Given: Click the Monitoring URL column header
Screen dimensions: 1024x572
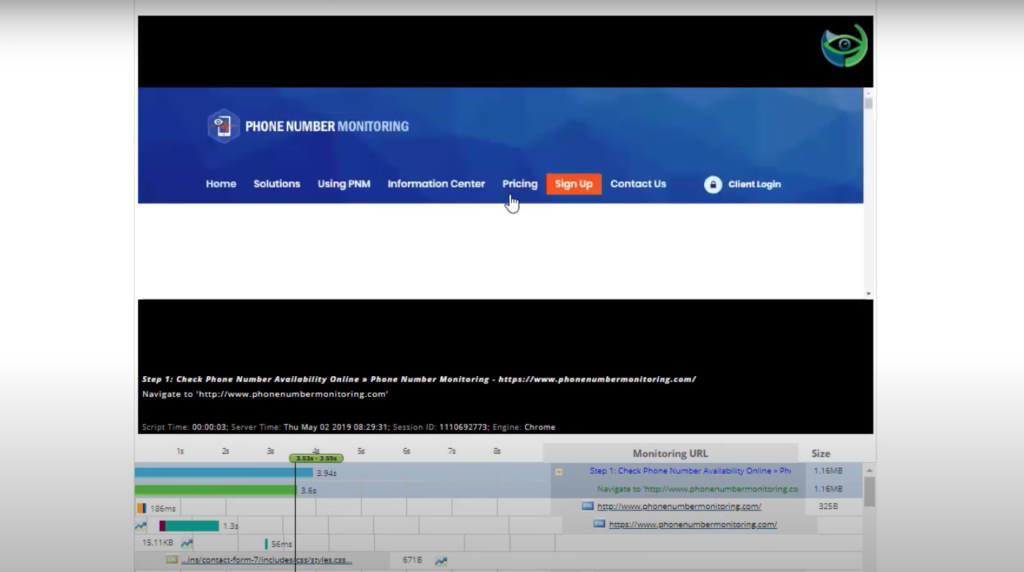Looking at the screenshot, I should (x=670, y=453).
